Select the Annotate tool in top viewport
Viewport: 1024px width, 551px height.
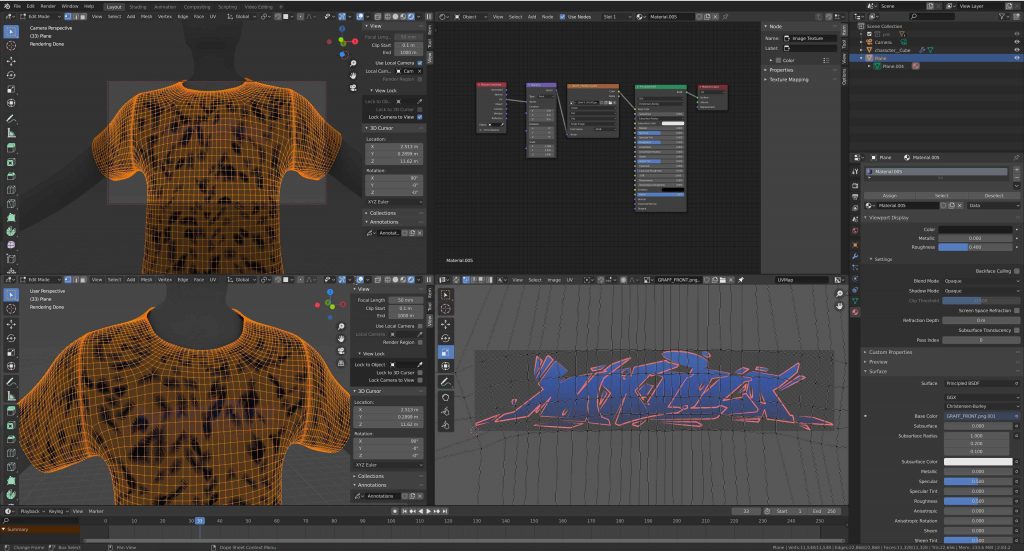11,118
